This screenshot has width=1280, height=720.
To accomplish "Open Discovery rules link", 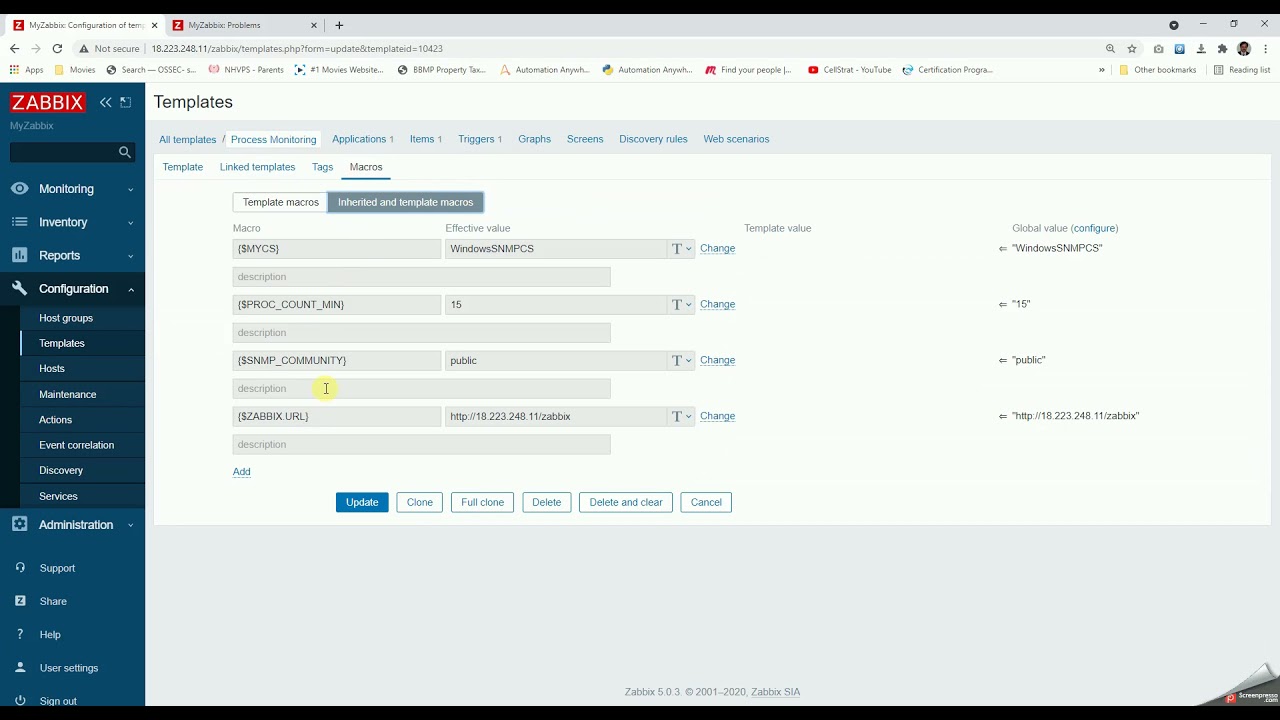I will coord(653,139).
